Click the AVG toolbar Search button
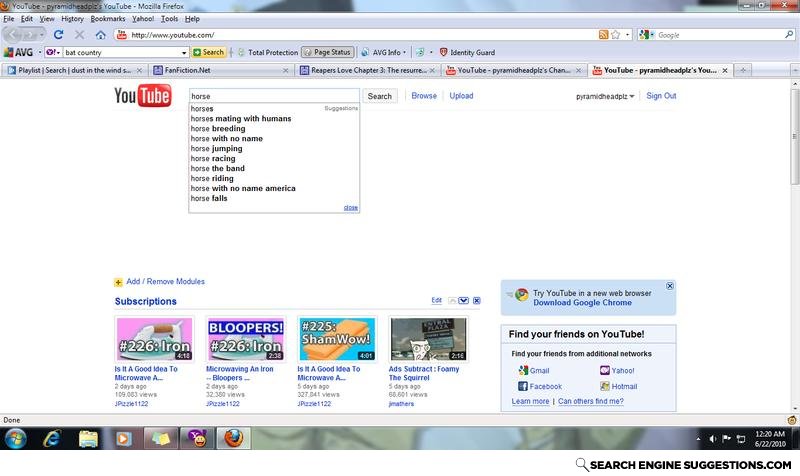Image resolution: width=800 pixels, height=476 pixels. [x=208, y=52]
